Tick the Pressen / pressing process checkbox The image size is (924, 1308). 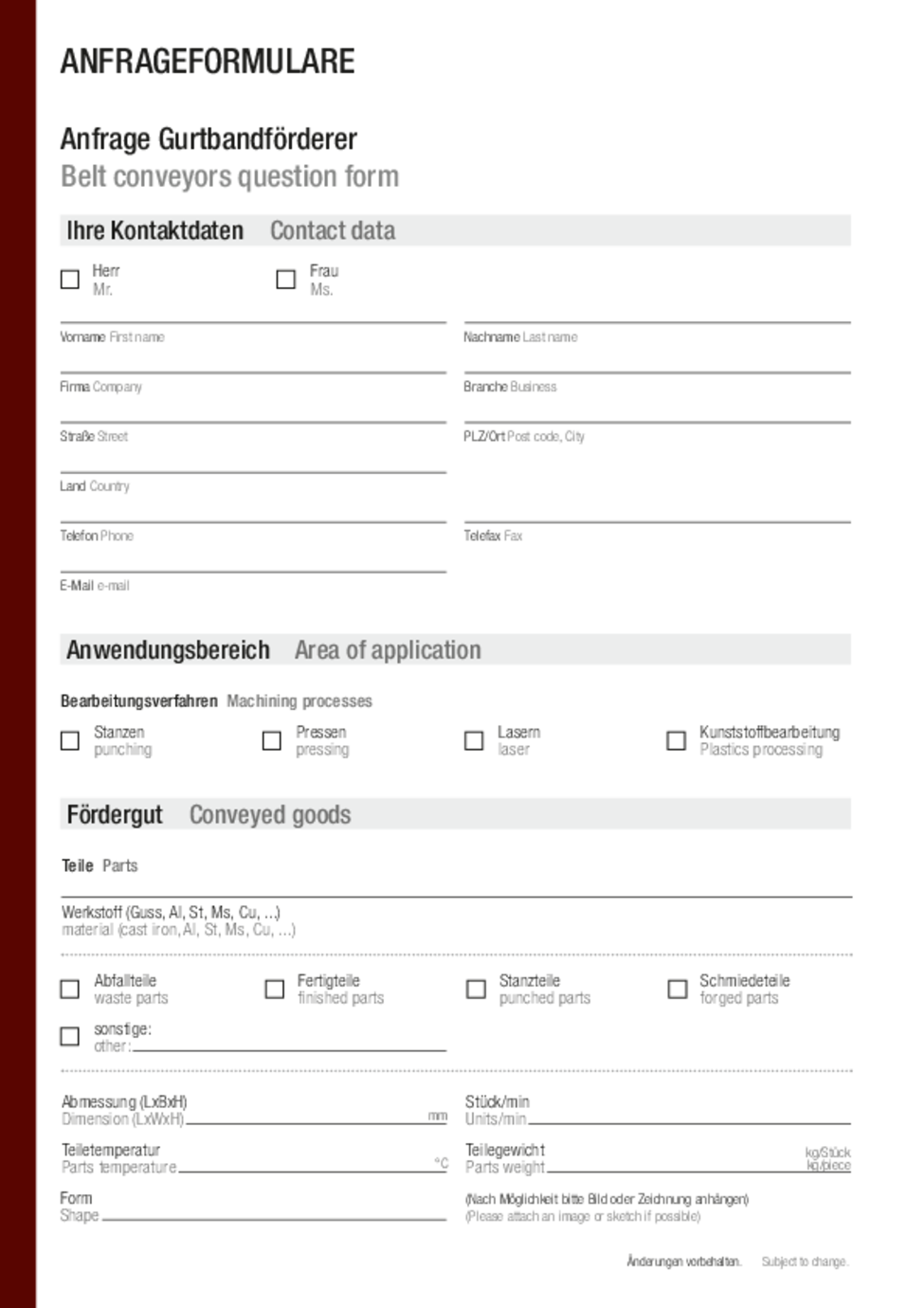coord(272,740)
